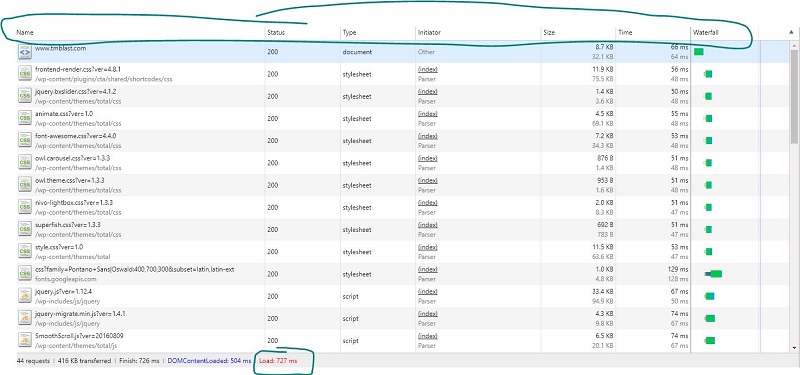Viewport: 800px width, 375px height.
Task: Click the waterfall bar of the fonts.googleapis.com row
Action: pos(713,274)
